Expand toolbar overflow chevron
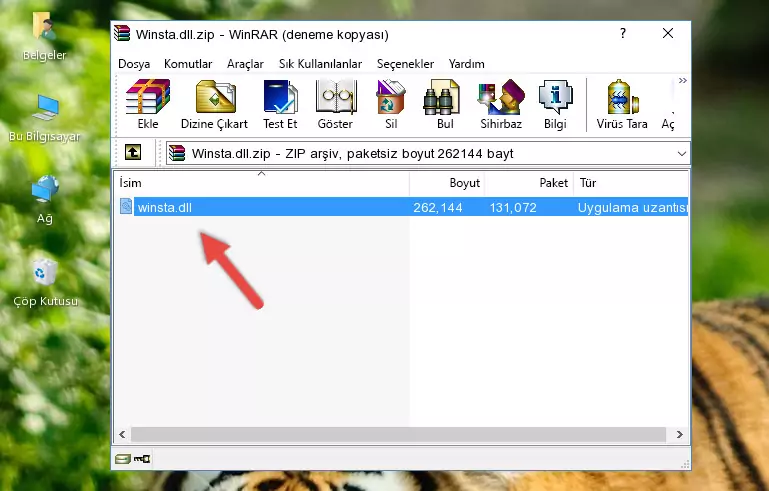769x491 pixels. (682, 80)
